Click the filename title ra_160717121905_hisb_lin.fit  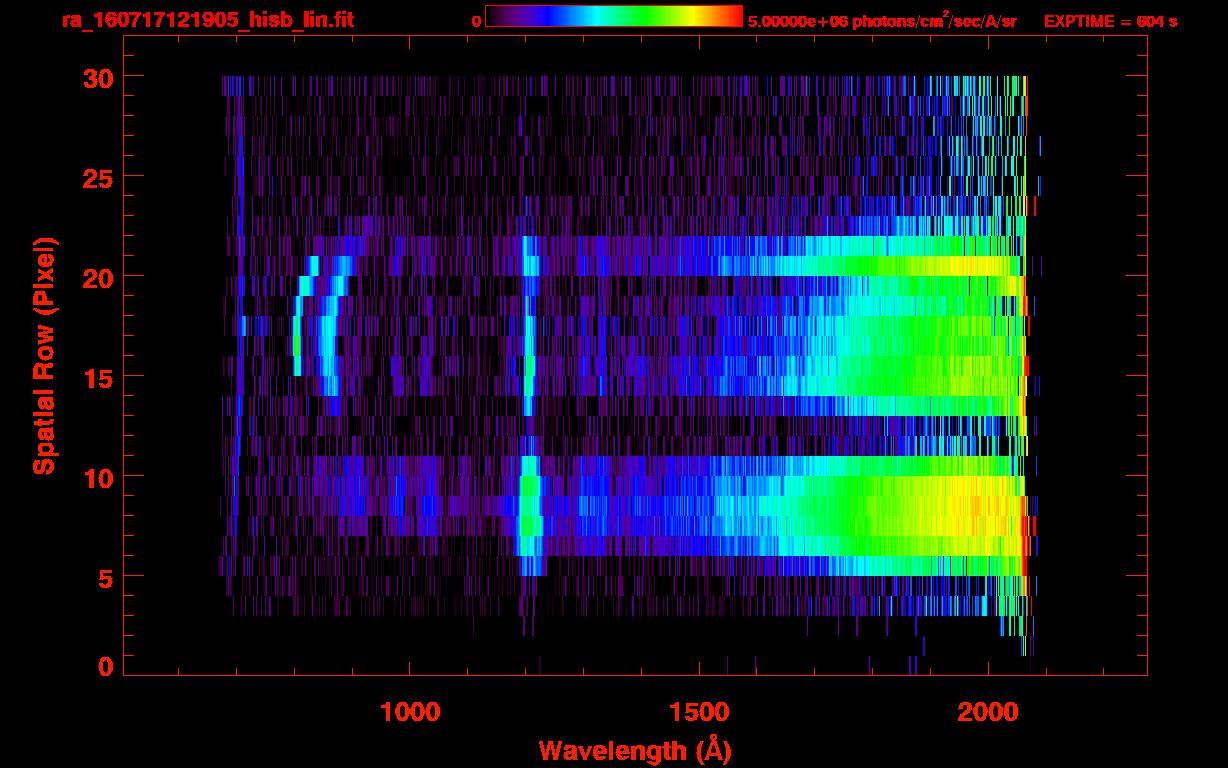pyautogui.click(x=207, y=20)
